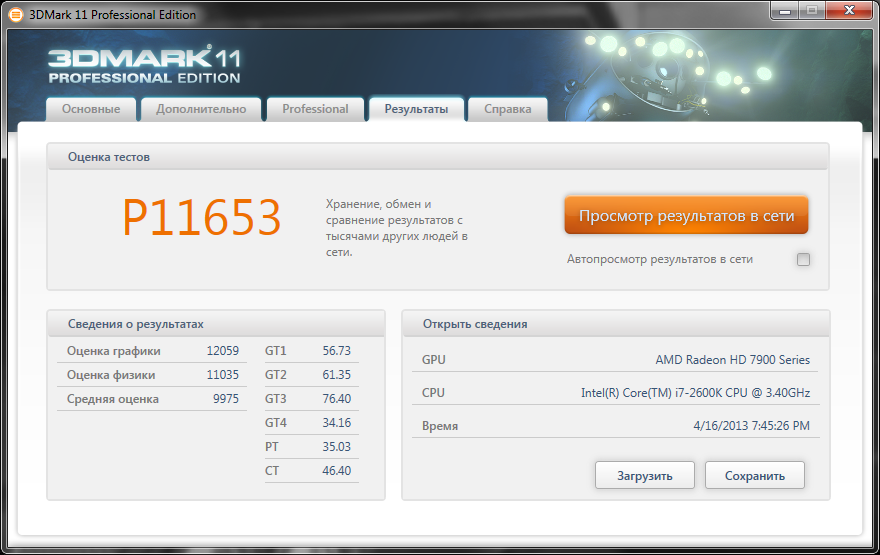Select the Результаты tab
This screenshot has height=555, width=880.
tap(416, 109)
